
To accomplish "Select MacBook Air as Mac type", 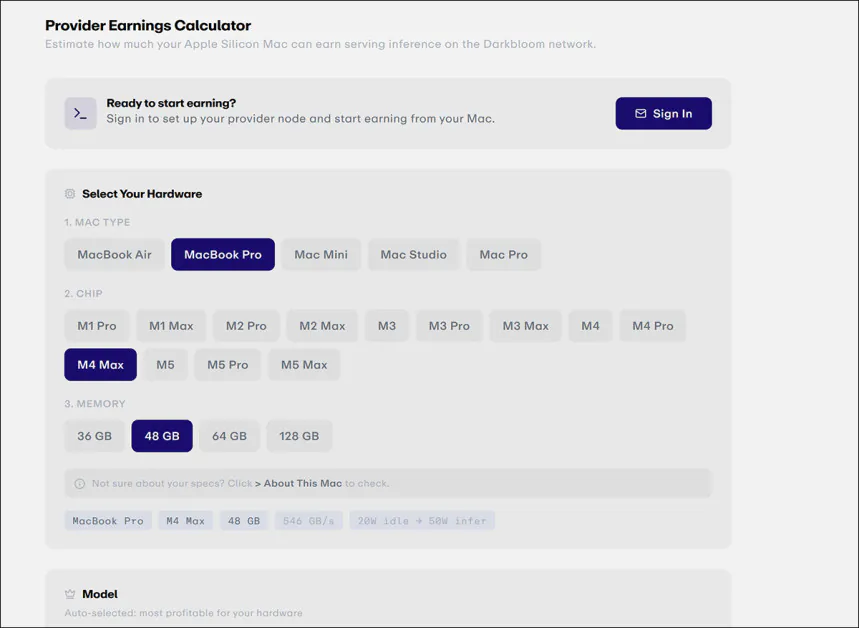I will click(114, 254).
